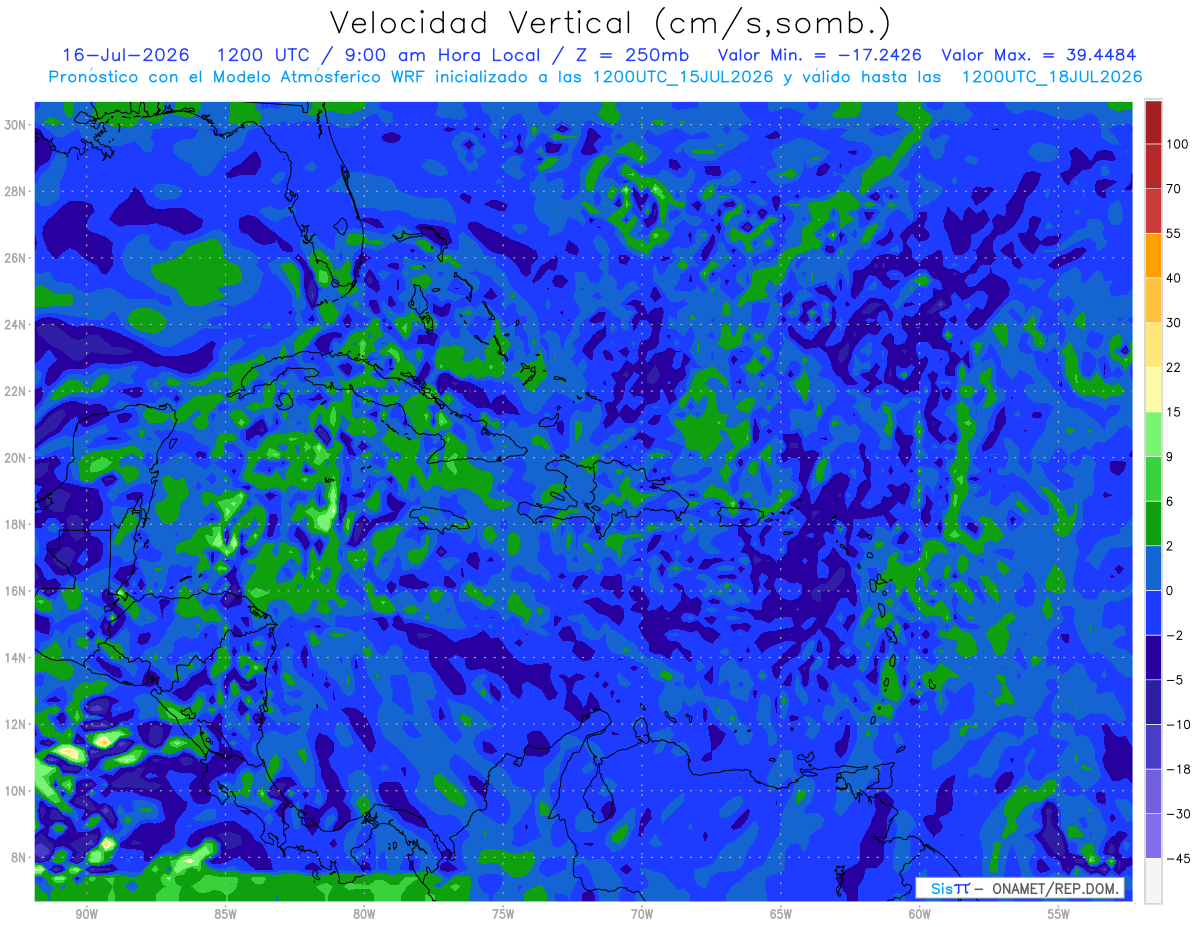Viewport: 1200px width, 927px height.
Task: Click the longitude label "65W"
Action: point(781,914)
